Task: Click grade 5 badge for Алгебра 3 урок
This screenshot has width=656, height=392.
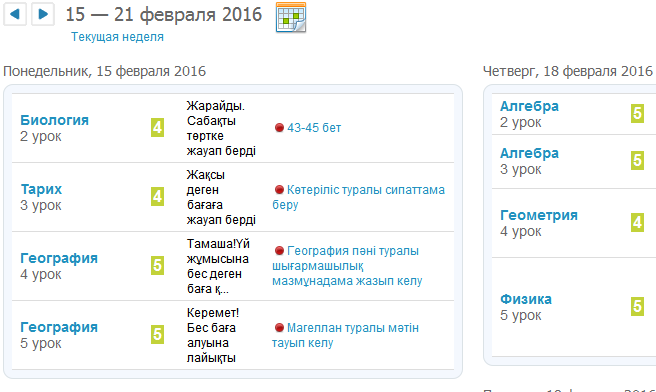Action: [x=637, y=160]
